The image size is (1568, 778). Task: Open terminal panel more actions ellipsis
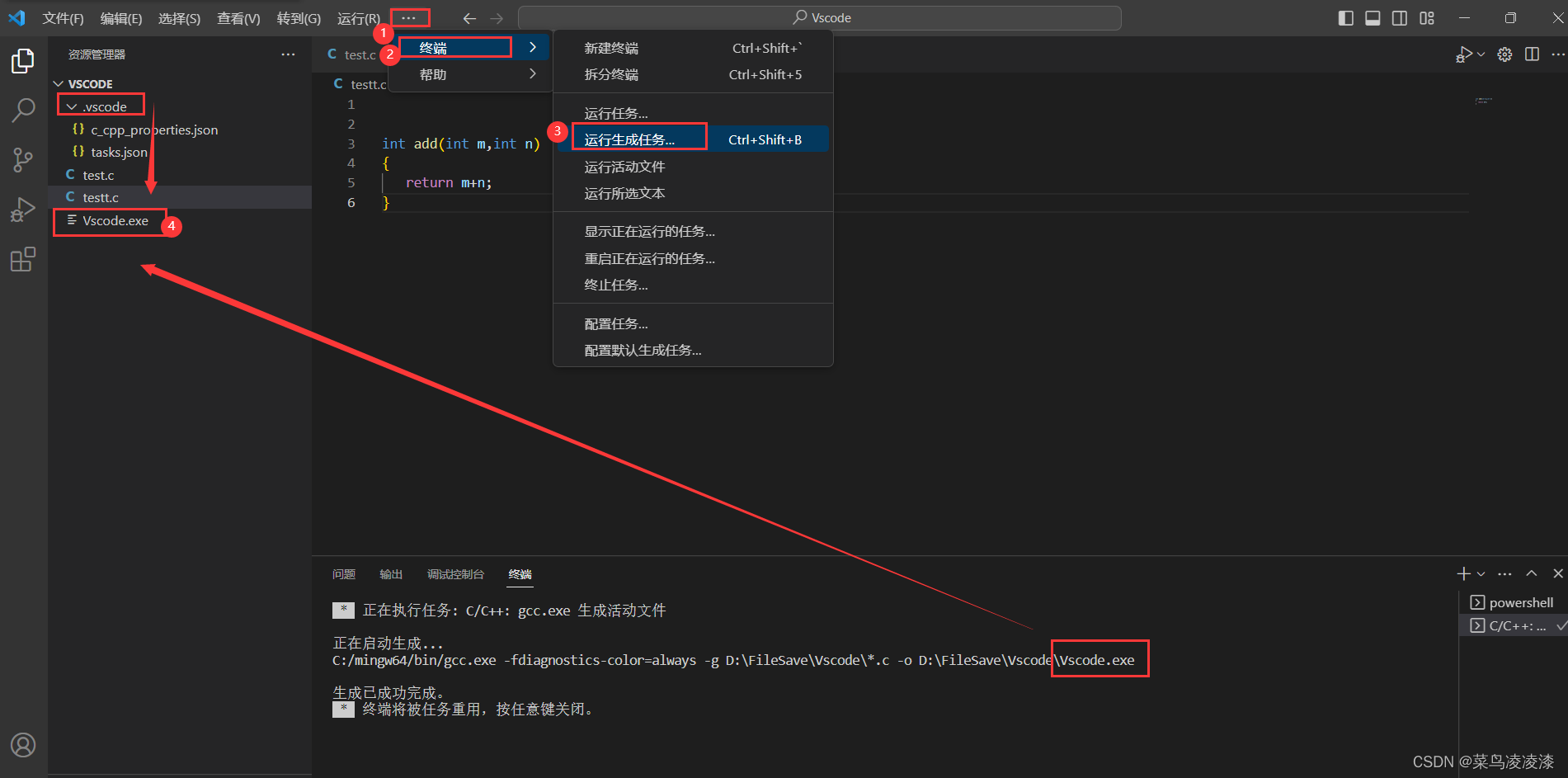pos(1504,573)
